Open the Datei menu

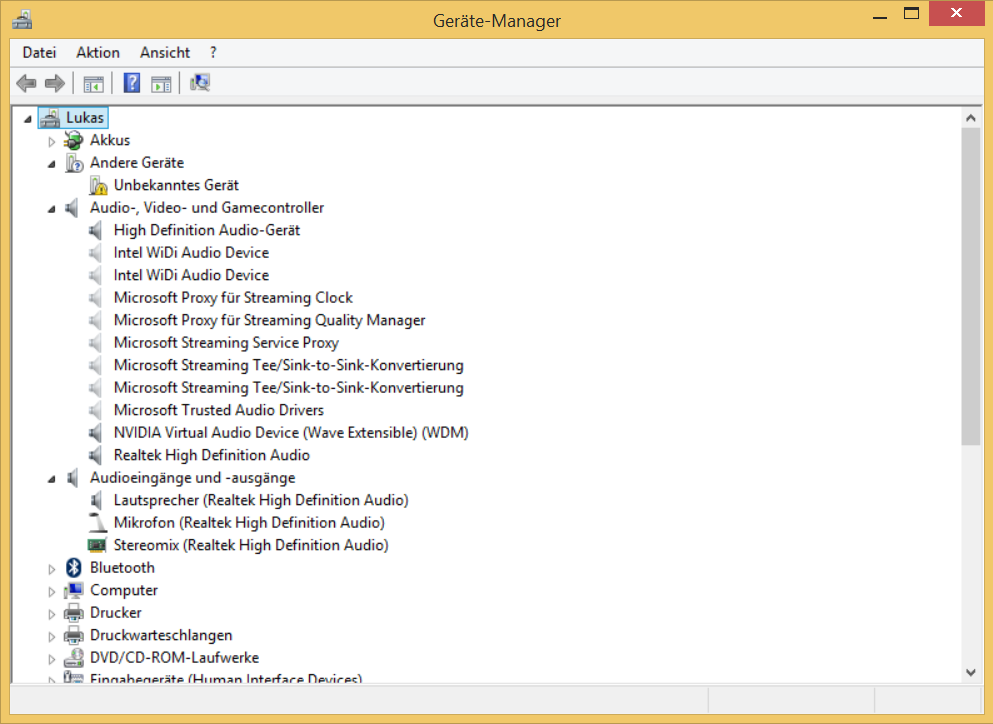[39, 53]
